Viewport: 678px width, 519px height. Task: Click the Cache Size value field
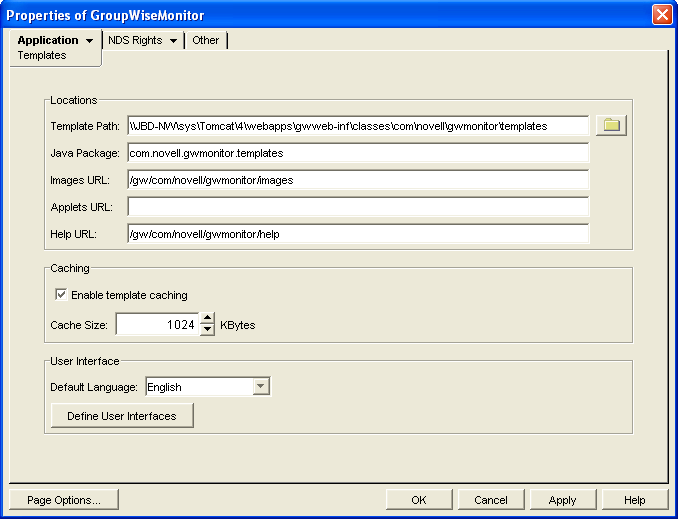(157, 324)
